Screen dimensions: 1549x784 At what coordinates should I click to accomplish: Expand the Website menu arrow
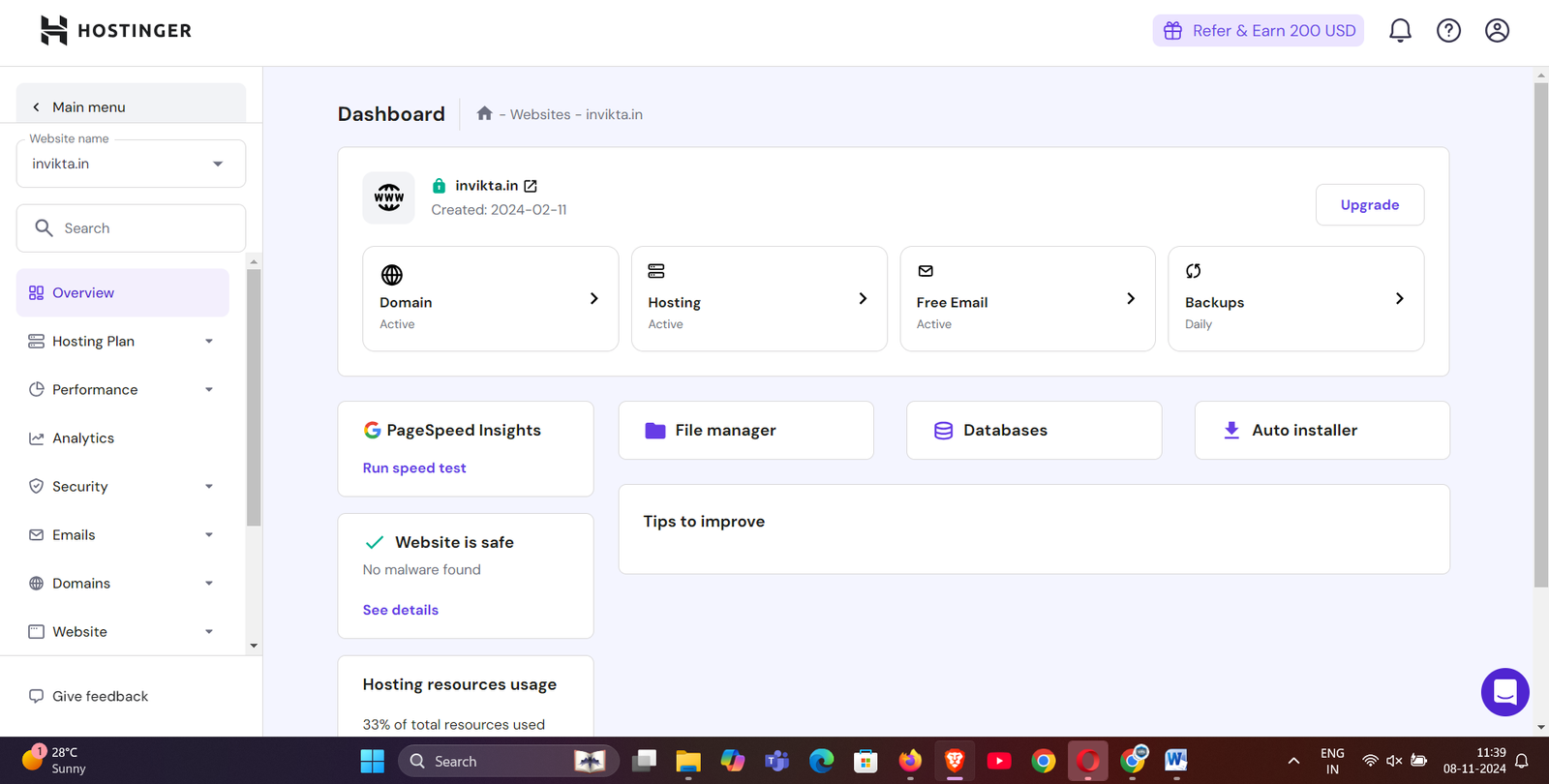[x=209, y=632]
